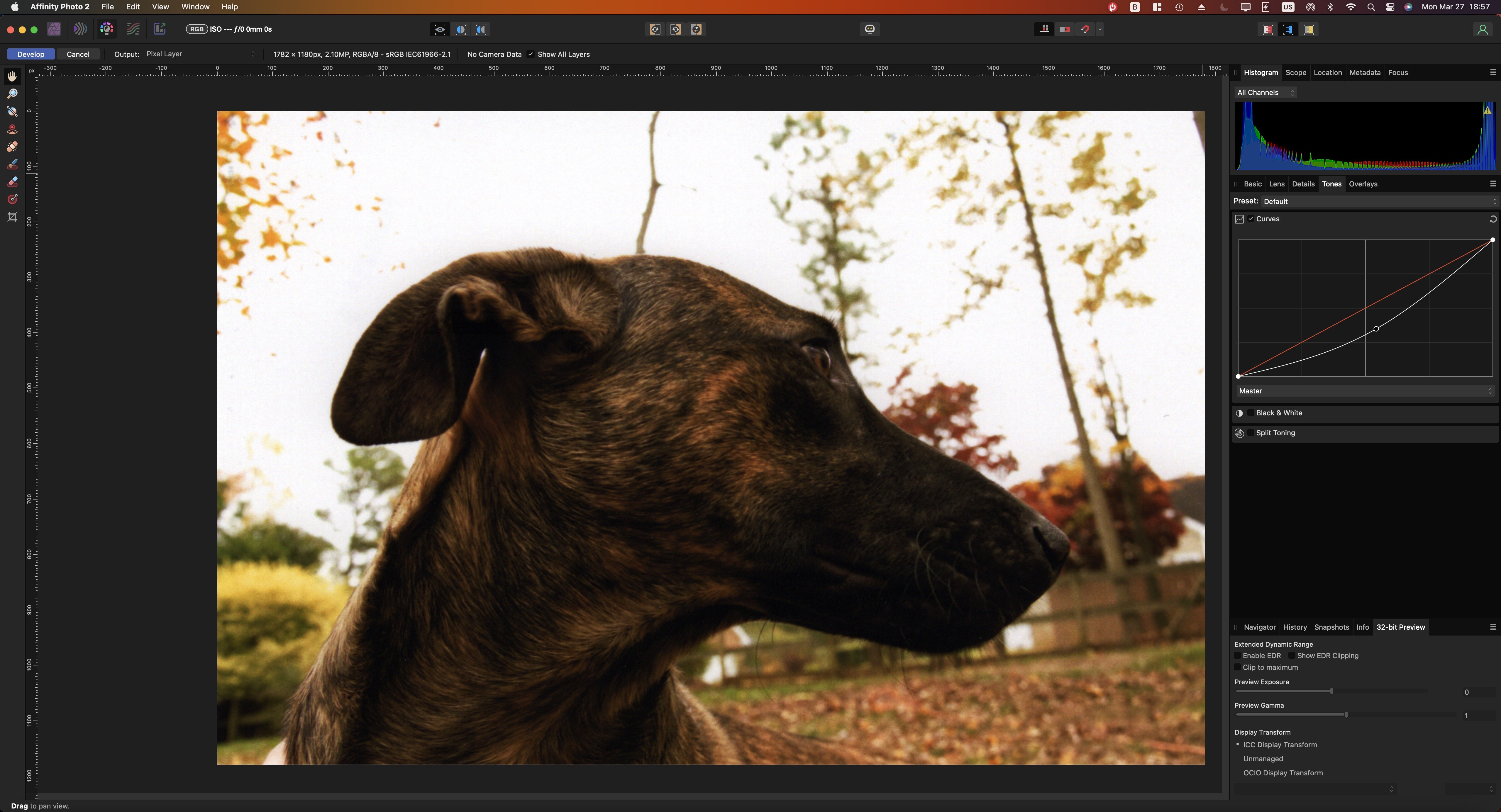Select ICC Display Transform option
Image resolution: width=1501 pixels, height=812 pixels.
click(x=1280, y=745)
